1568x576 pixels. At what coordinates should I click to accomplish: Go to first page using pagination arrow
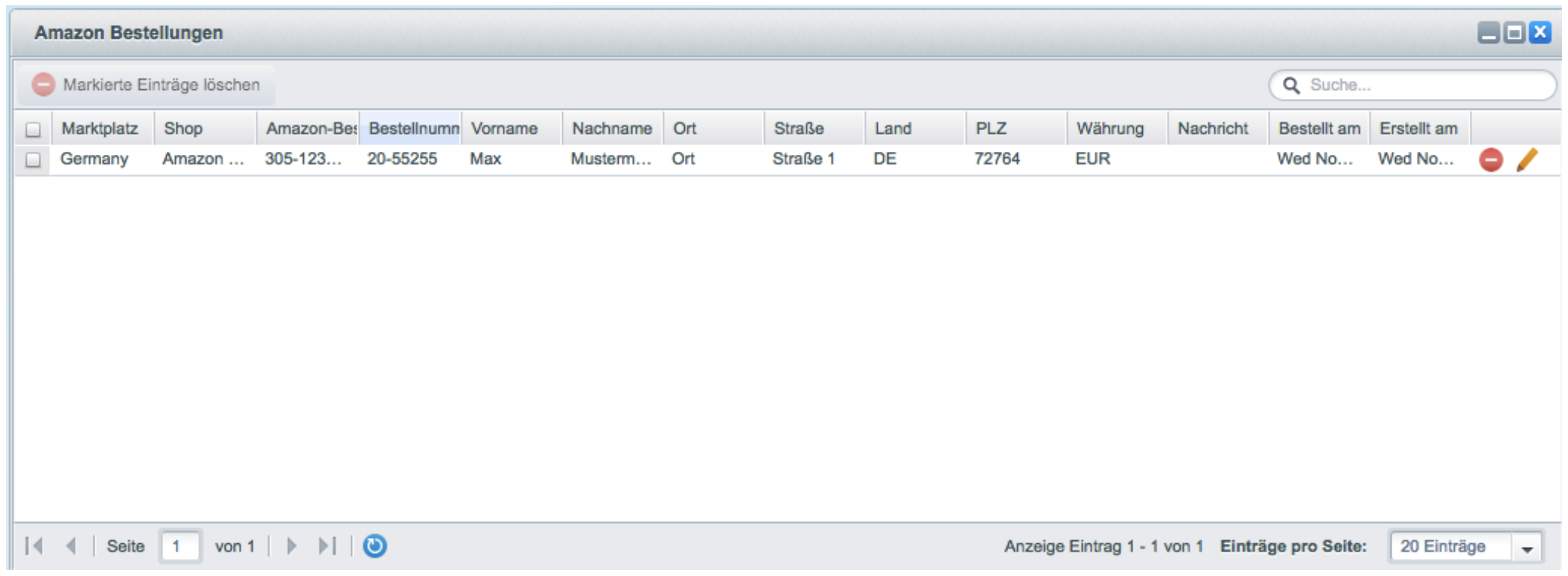(34, 546)
